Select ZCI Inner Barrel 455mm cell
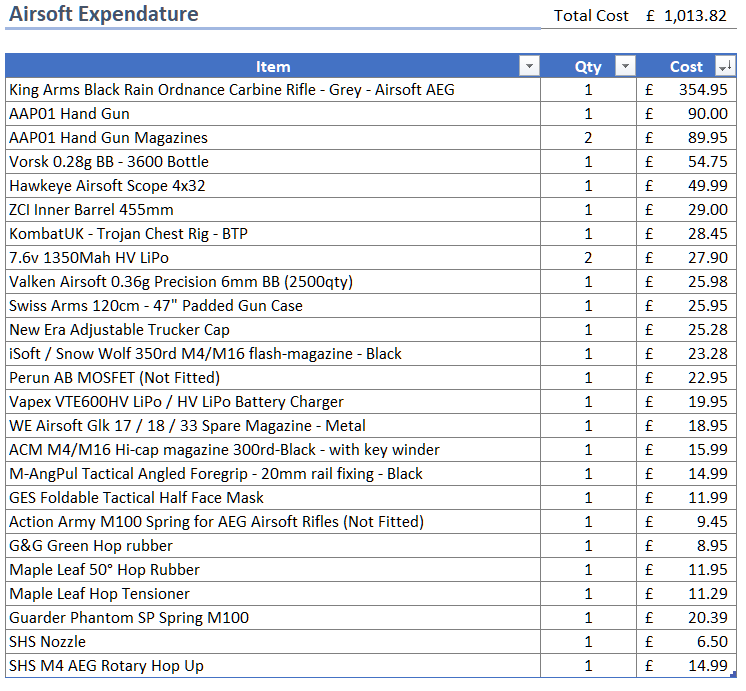This screenshot has height=691, width=746. coord(273,209)
